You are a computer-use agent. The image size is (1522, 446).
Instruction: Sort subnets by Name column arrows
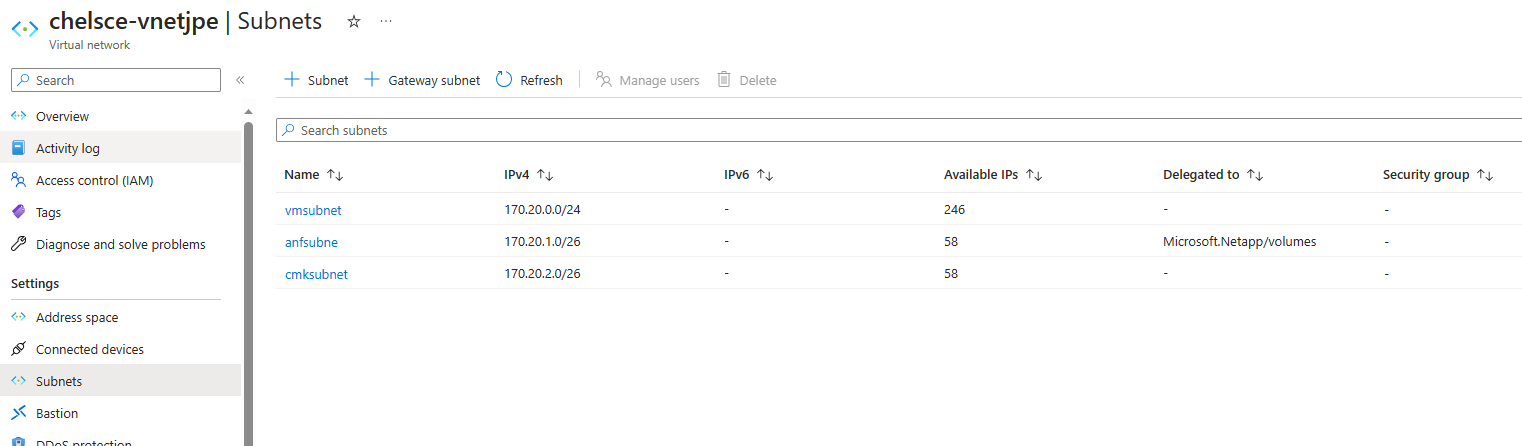[335, 175]
